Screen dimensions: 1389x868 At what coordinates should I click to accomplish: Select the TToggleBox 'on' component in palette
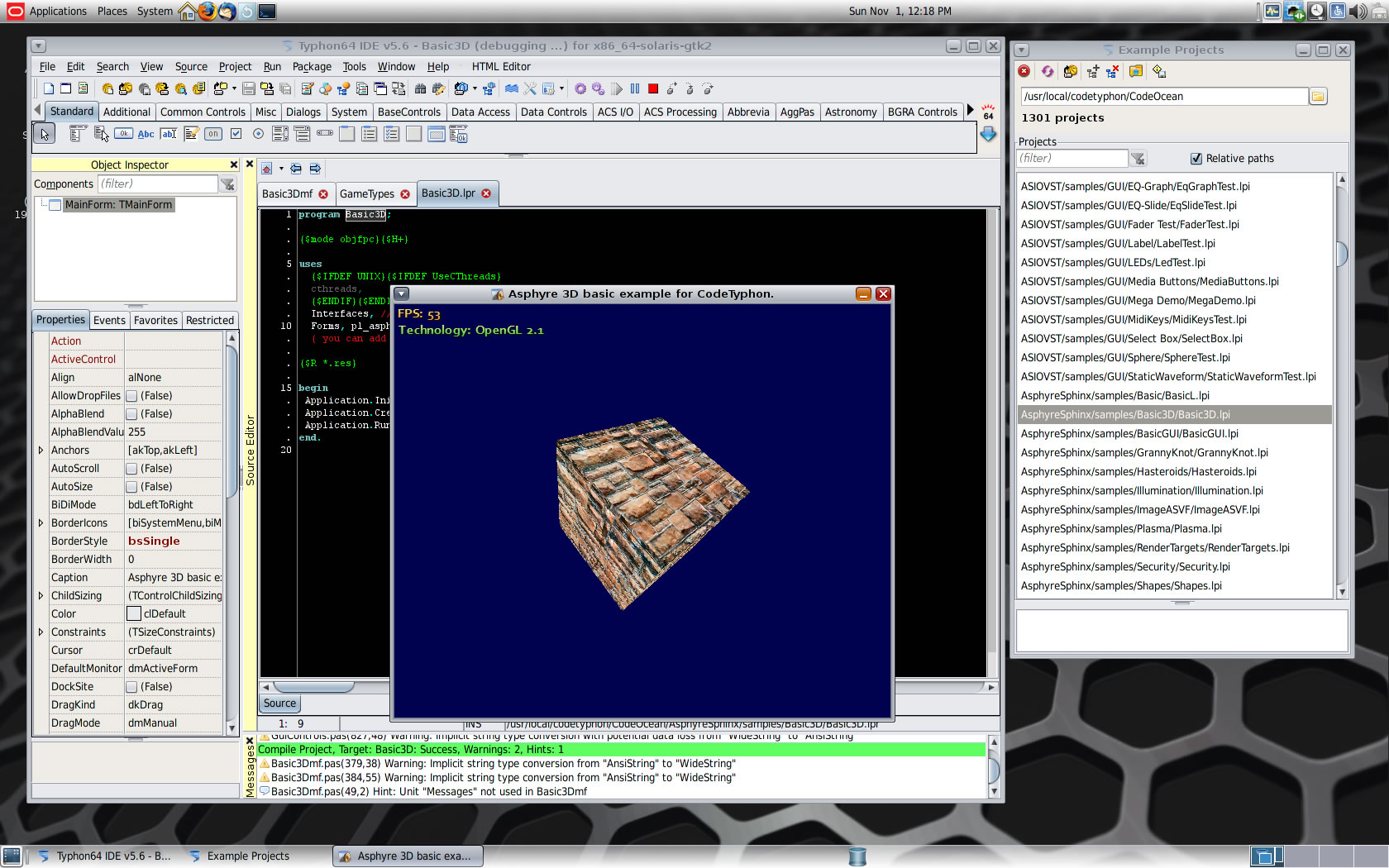[x=213, y=133]
